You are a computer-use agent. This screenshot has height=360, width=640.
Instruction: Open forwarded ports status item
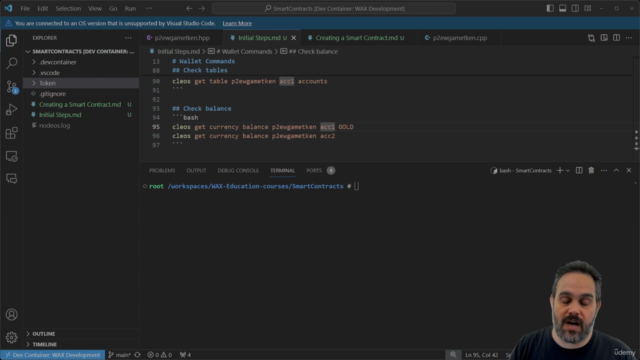tap(185, 355)
